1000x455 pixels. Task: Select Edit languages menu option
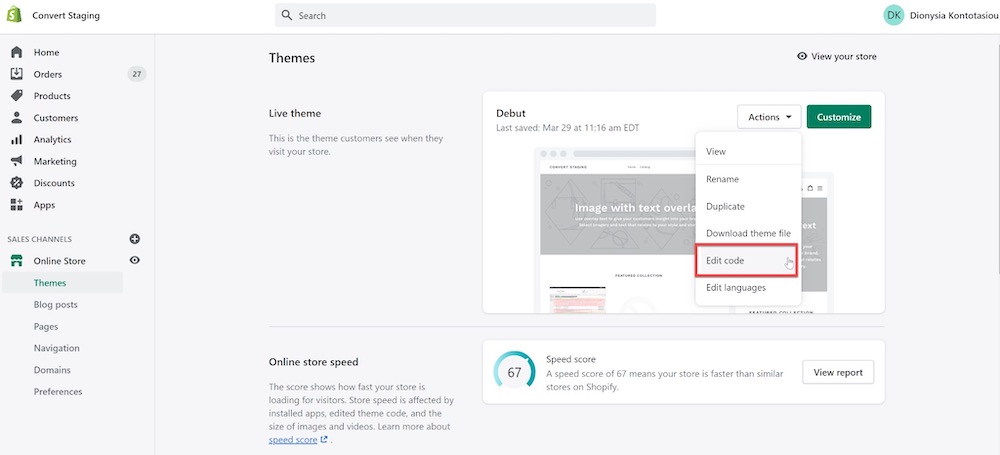coord(748,288)
